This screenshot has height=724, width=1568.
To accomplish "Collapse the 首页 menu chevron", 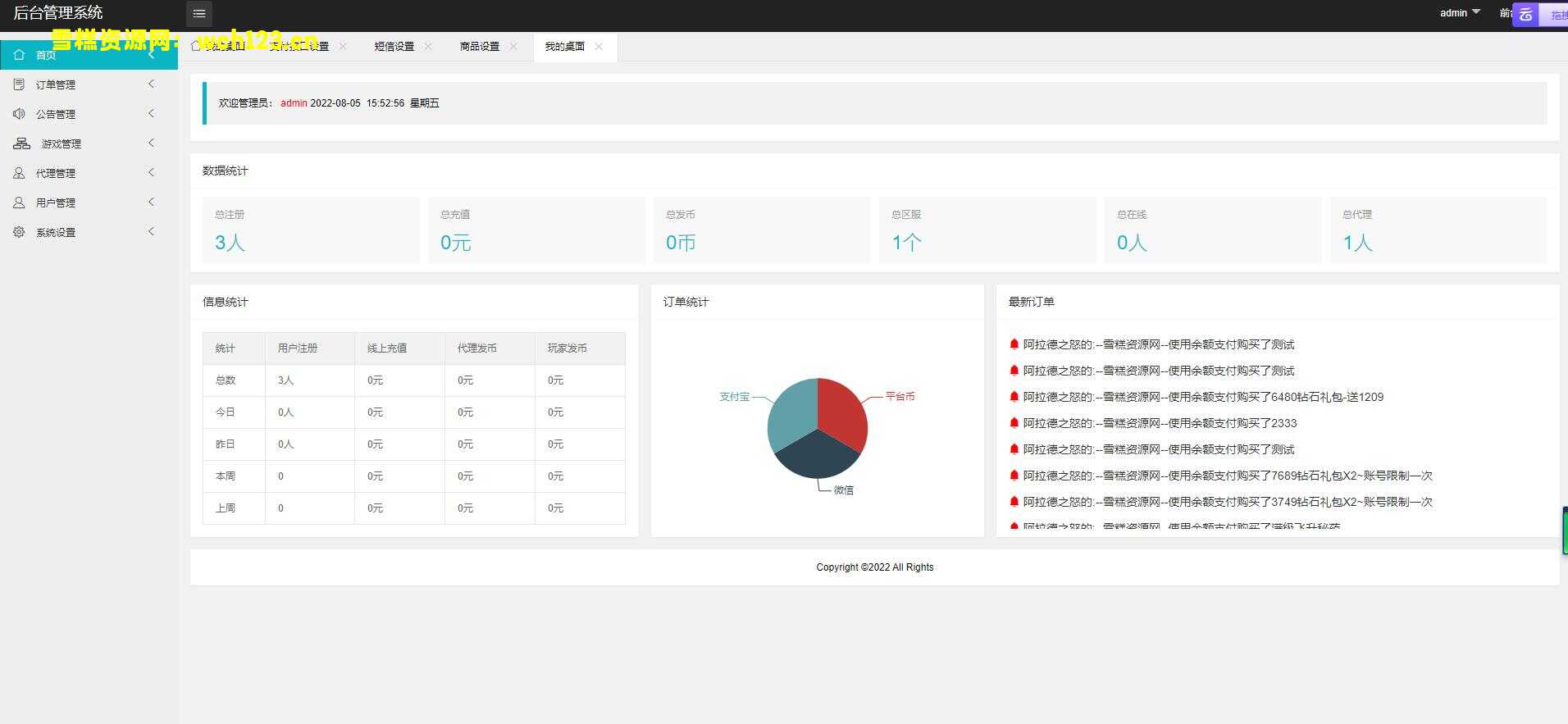I will [151, 55].
